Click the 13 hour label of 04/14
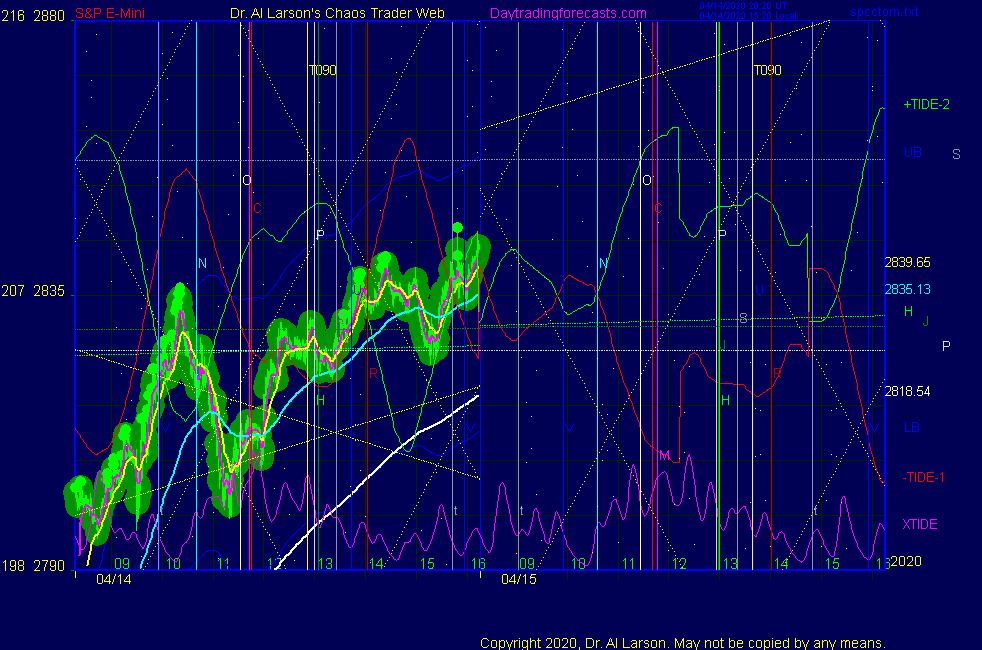 (x=324, y=564)
